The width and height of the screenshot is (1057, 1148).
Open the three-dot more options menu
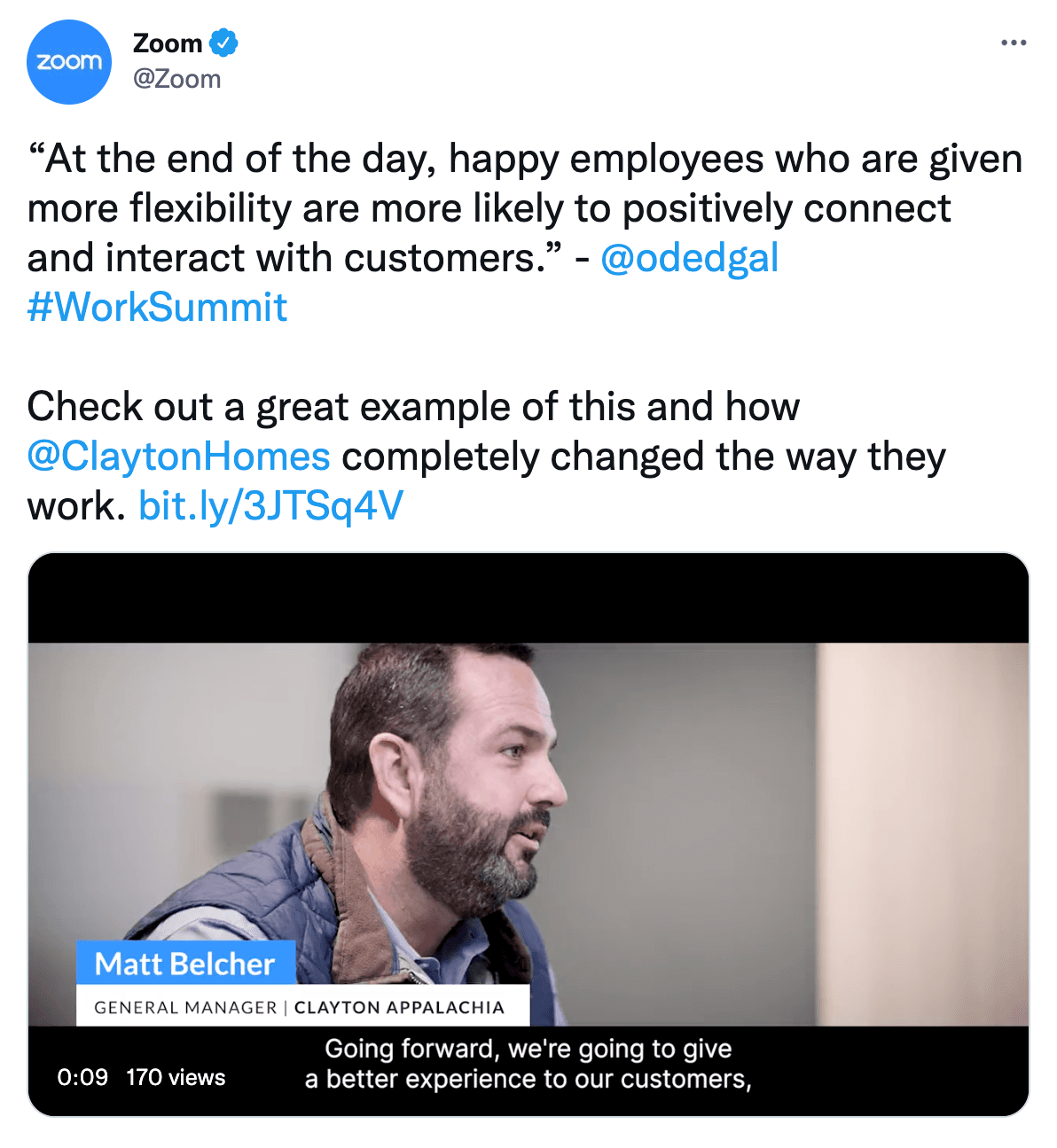point(1013,43)
